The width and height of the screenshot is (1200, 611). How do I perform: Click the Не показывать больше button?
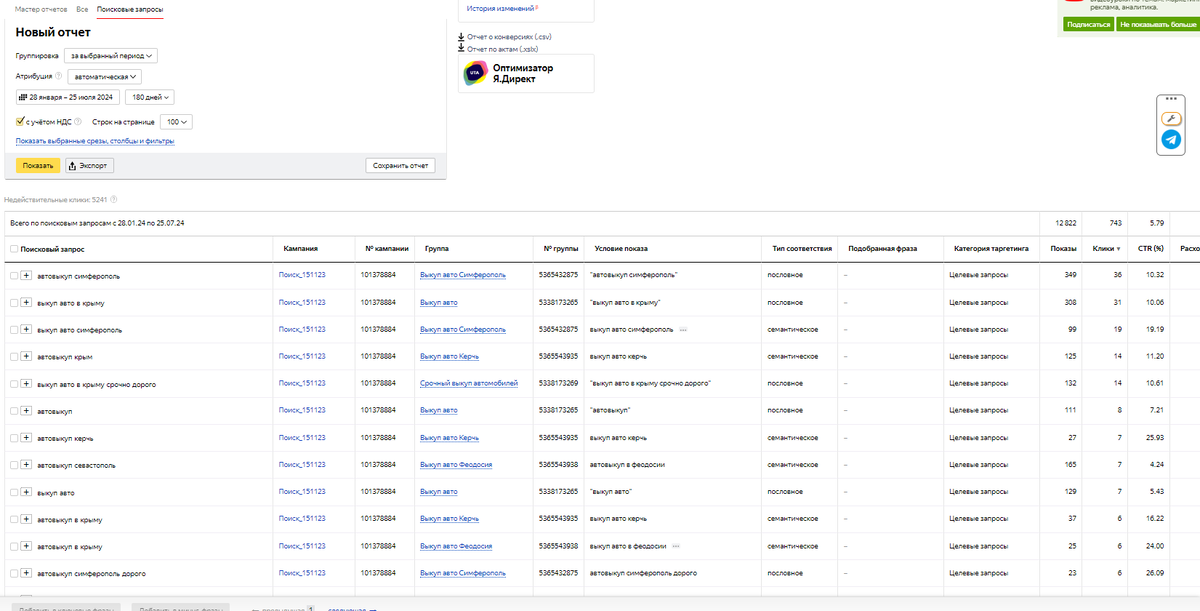(1157, 24)
